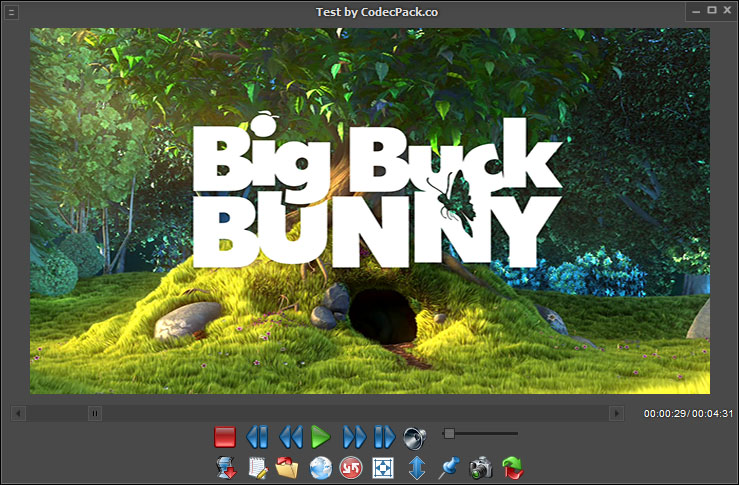Maximize the player window
This screenshot has height=485, width=739.
click(x=712, y=10)
